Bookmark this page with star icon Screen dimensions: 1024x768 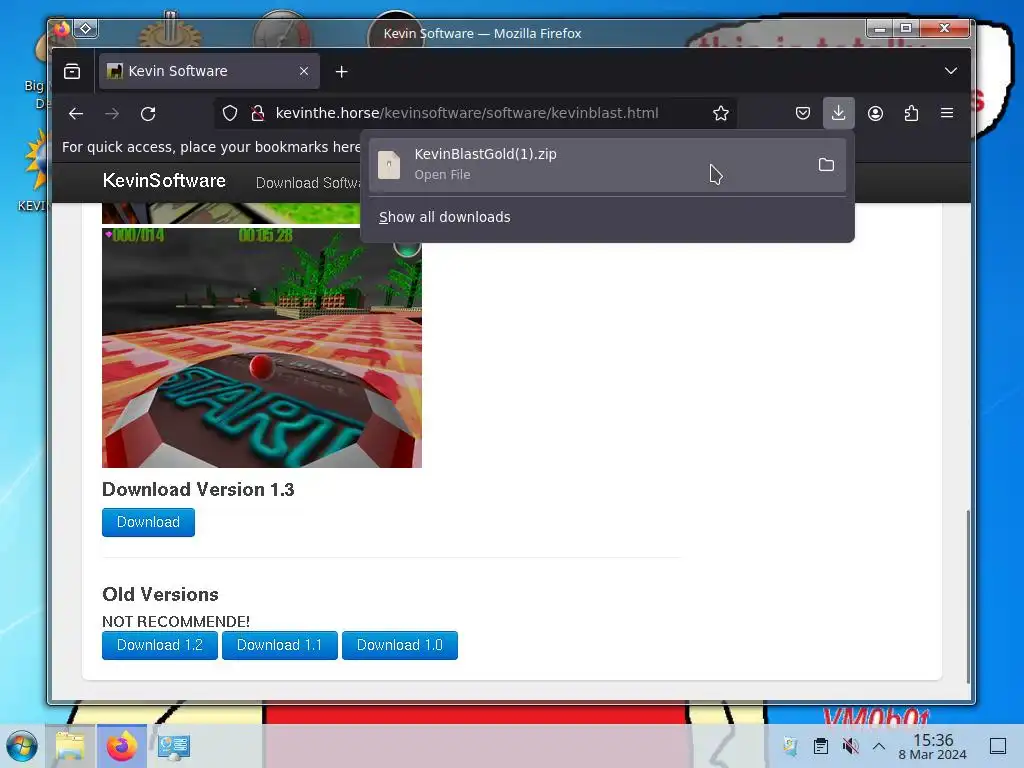coord(720,114)
